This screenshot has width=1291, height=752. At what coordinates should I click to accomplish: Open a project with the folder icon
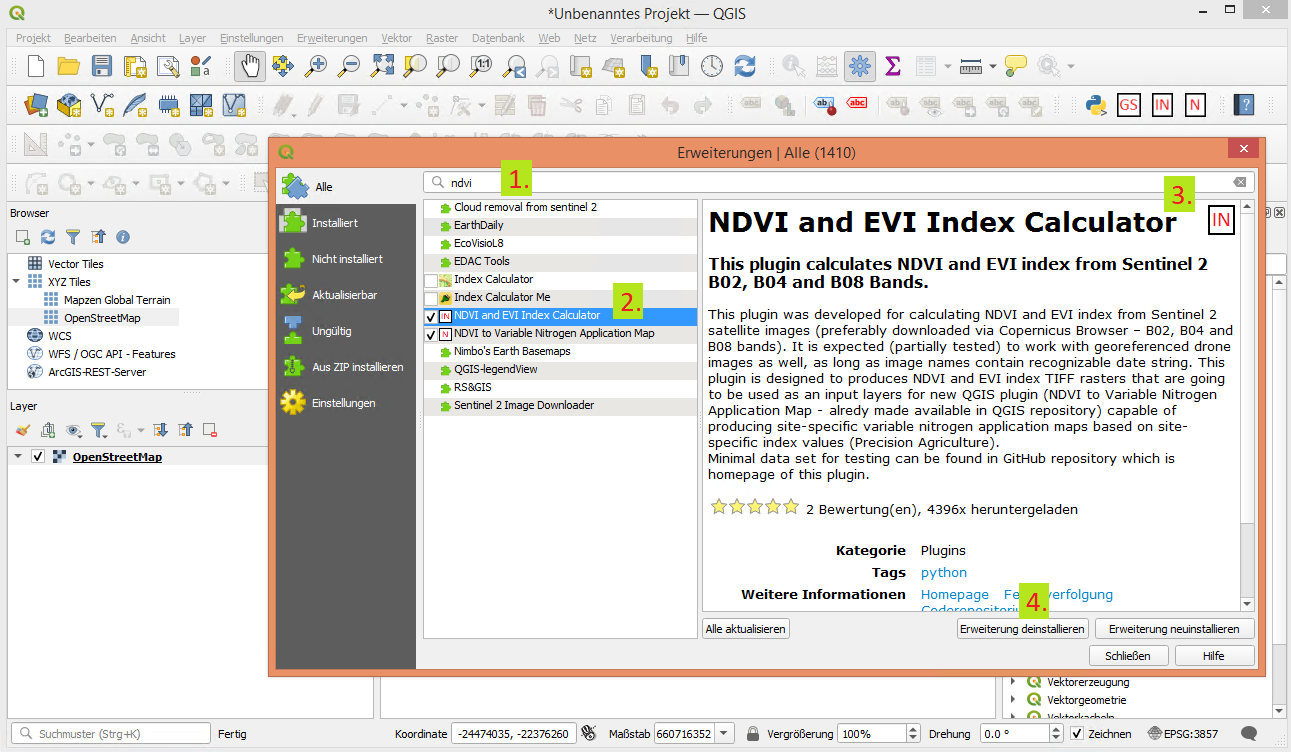(69, 67)
